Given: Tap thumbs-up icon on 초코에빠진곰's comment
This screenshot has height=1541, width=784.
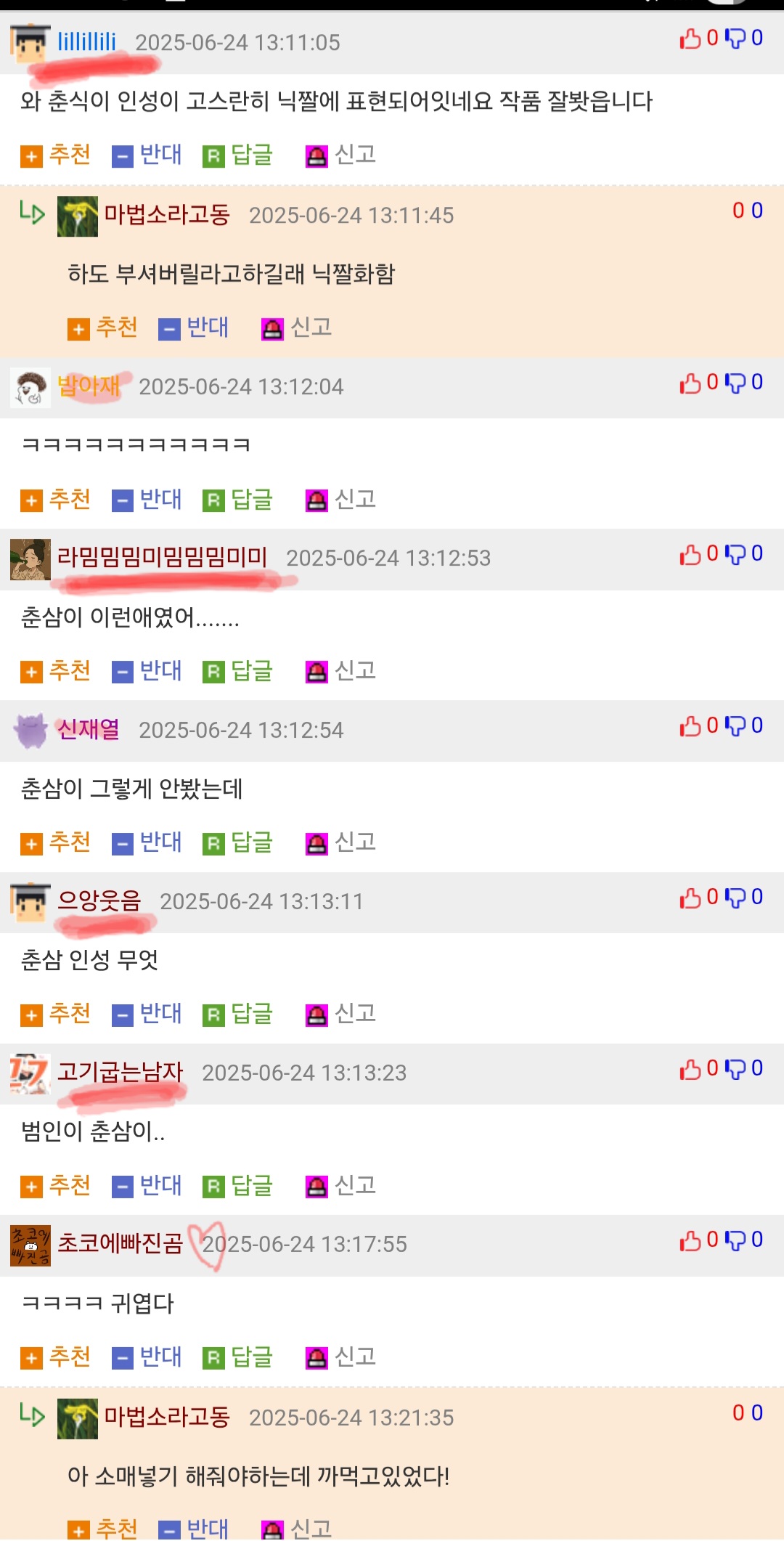Looking at the screenshot, I should point(690,1241).
